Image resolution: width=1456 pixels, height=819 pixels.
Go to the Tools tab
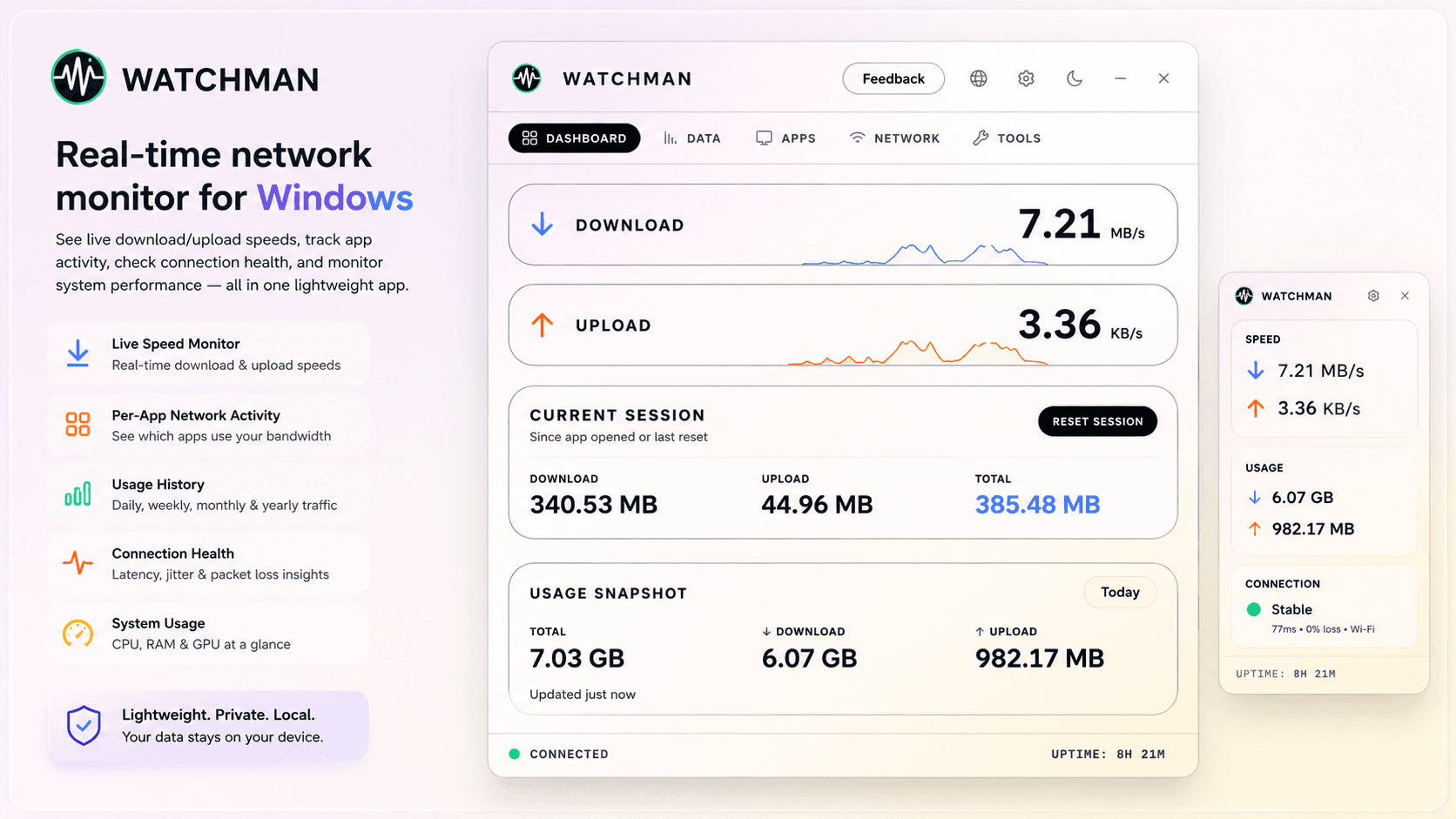[1007, 138]
